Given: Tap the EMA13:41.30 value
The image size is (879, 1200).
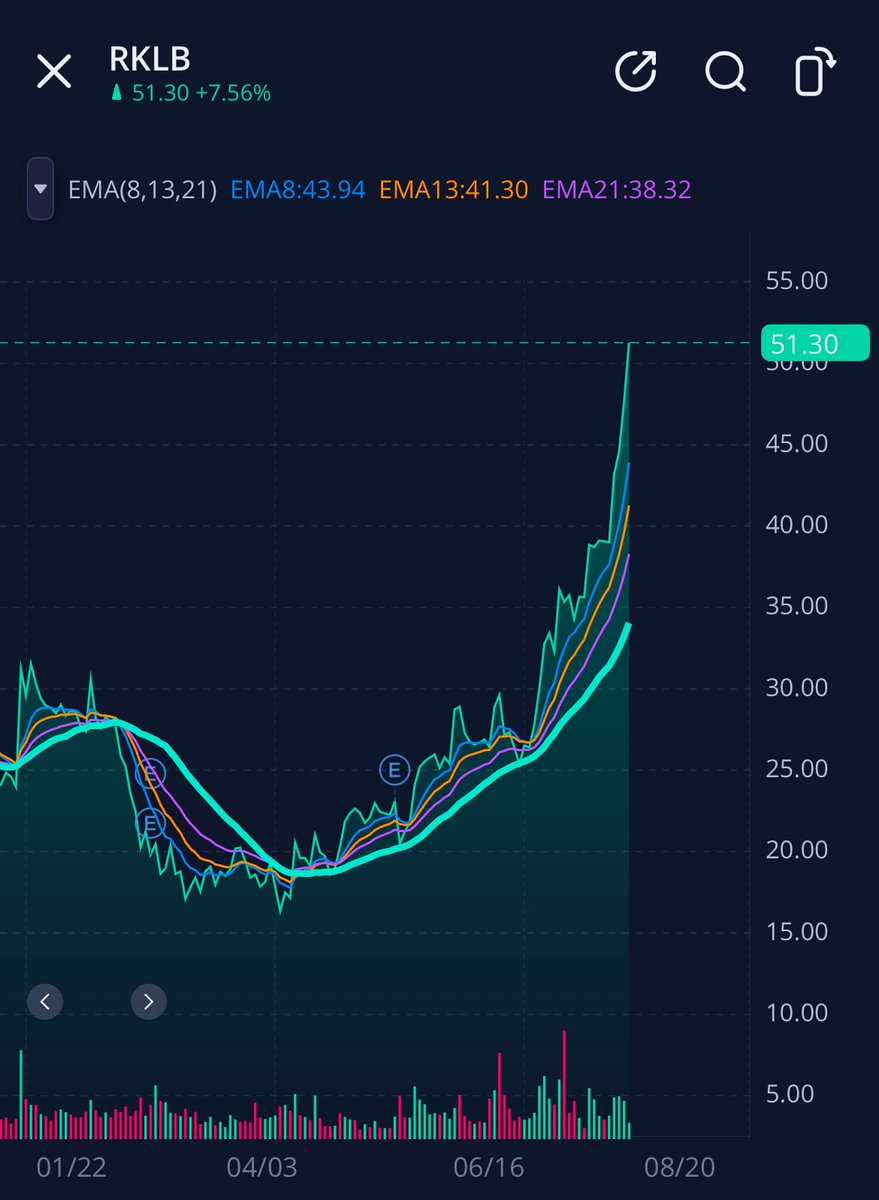Looking at the screenshot, I should pos(454,190).
